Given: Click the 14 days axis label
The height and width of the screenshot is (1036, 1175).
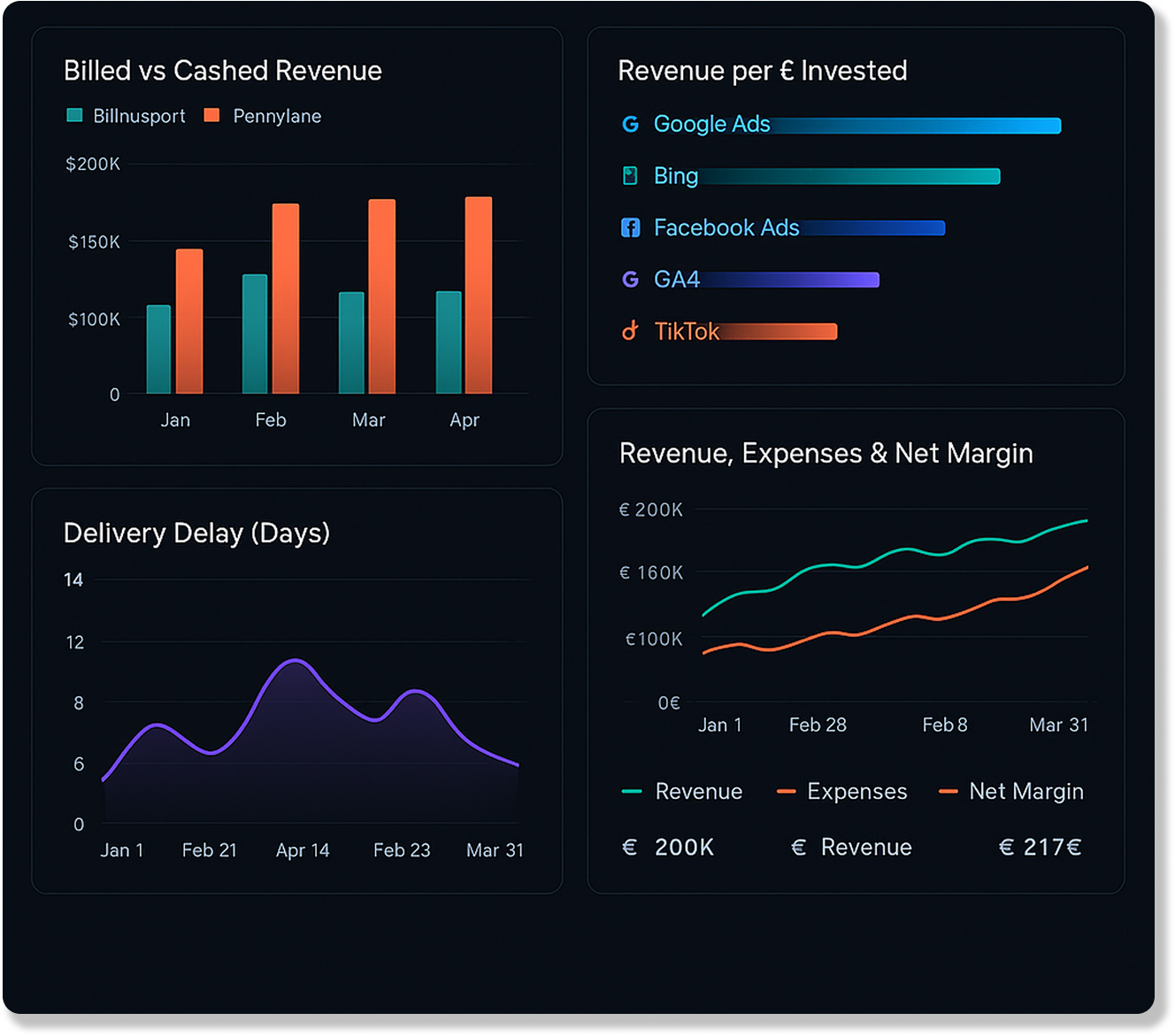Looking at the screenshot, I should [x=73, y=579].
